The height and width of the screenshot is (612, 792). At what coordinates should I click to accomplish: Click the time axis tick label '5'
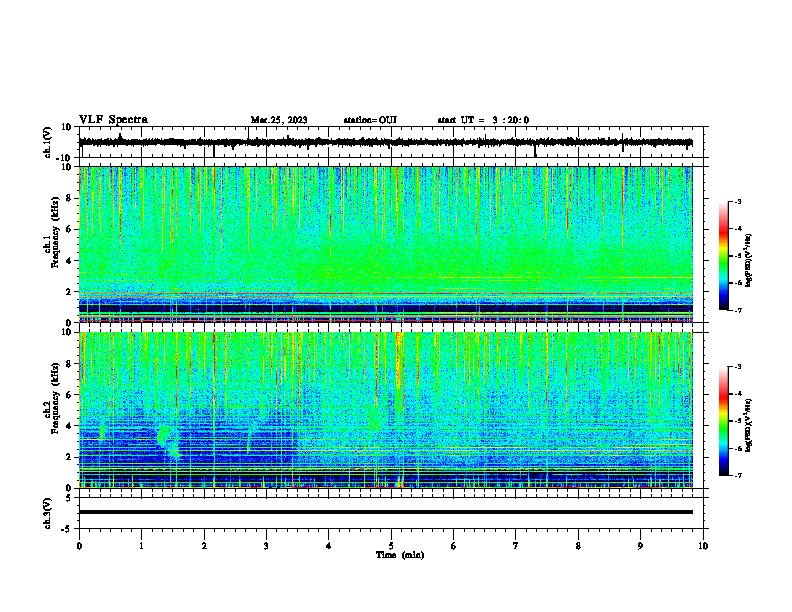(391, 546)
